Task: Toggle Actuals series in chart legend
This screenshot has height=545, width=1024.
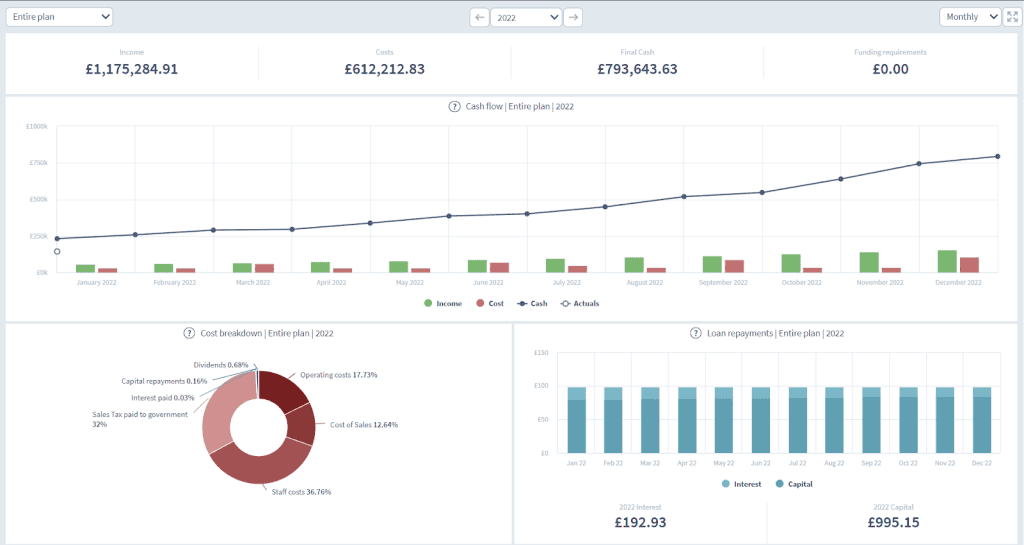Action: (580, 304)
